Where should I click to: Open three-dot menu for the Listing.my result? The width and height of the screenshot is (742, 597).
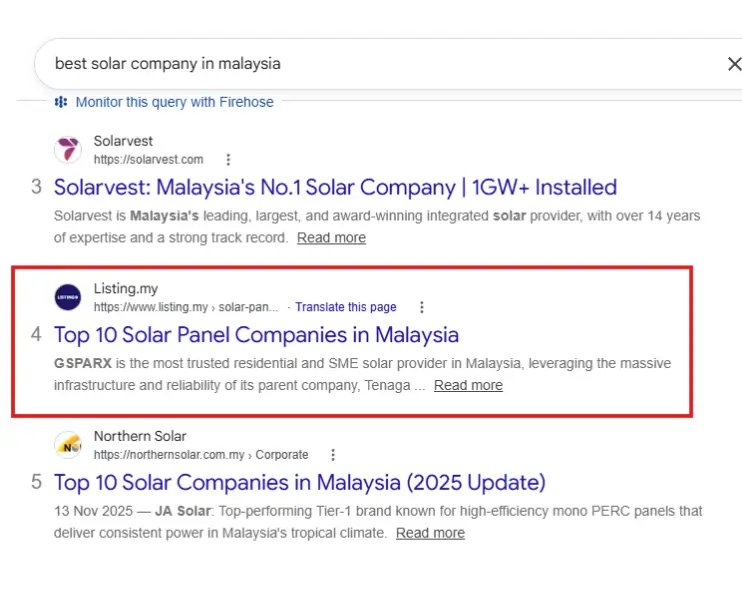[422, 307]
